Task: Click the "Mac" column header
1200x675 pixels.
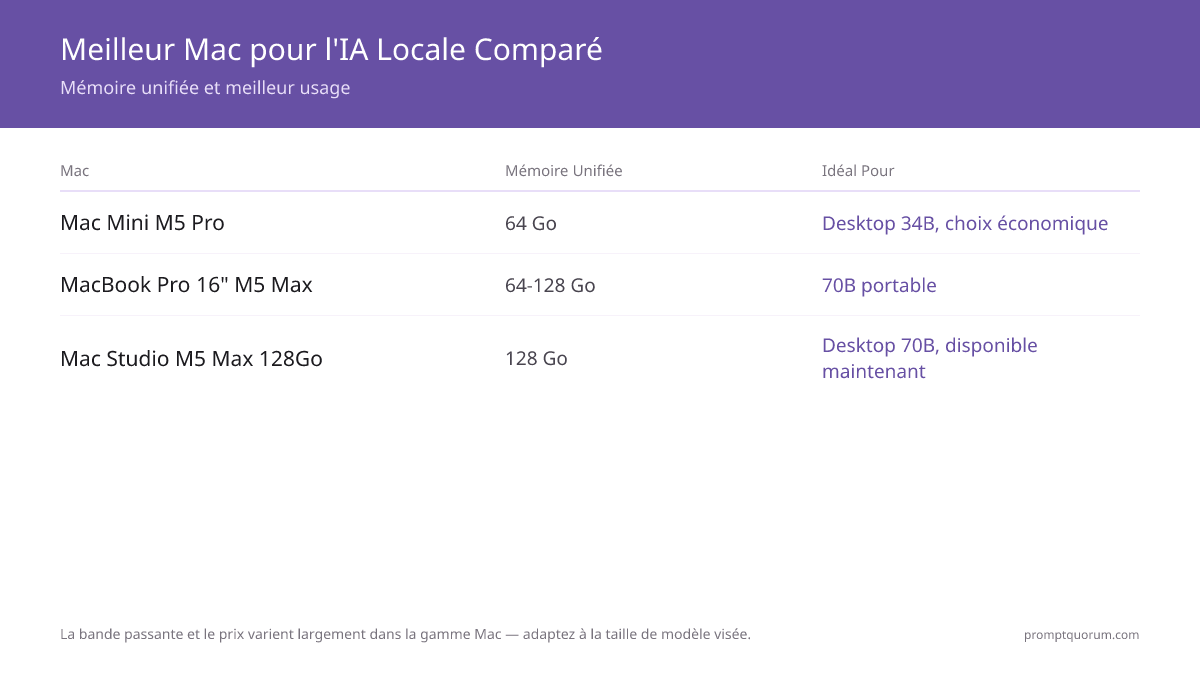Action: click(x=75, y=171)
